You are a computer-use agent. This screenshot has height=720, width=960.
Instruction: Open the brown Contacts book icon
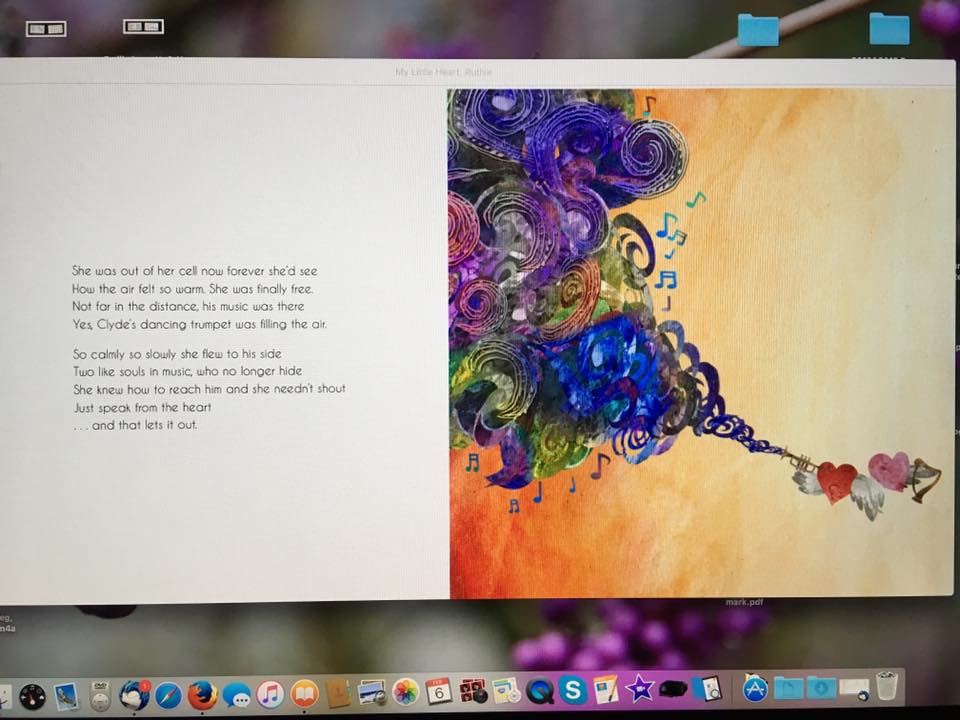click(x=338, y=694)
